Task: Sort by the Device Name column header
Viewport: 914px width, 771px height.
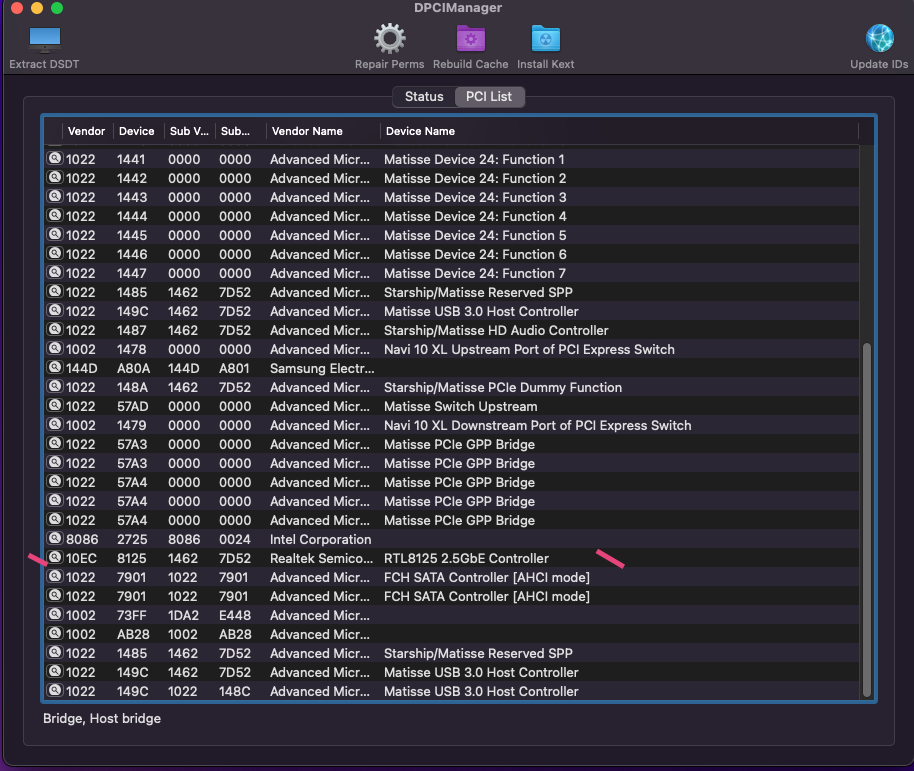Action: (x=419, y=131)
